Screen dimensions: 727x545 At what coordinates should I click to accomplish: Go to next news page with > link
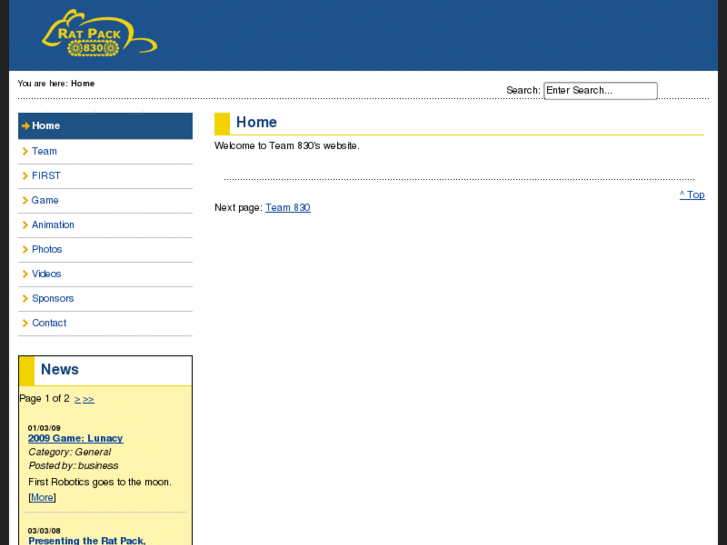77,399
